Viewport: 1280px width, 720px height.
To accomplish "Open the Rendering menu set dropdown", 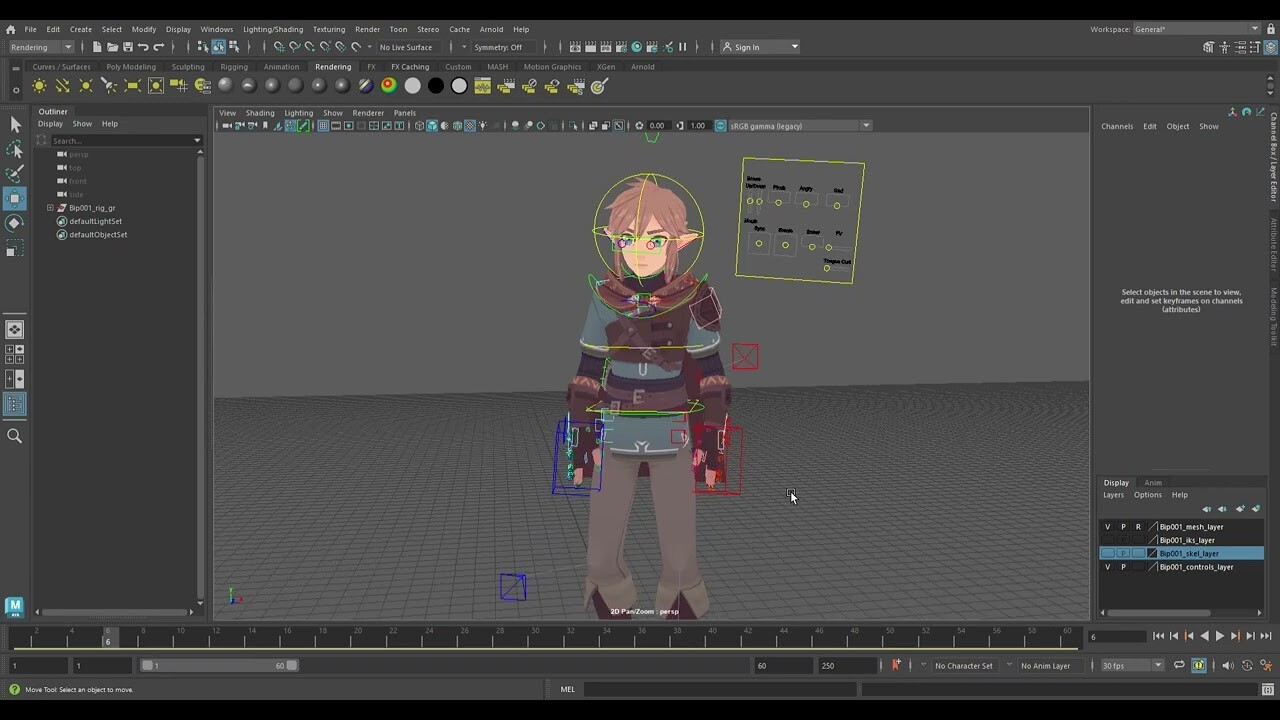I will (40, 47).
